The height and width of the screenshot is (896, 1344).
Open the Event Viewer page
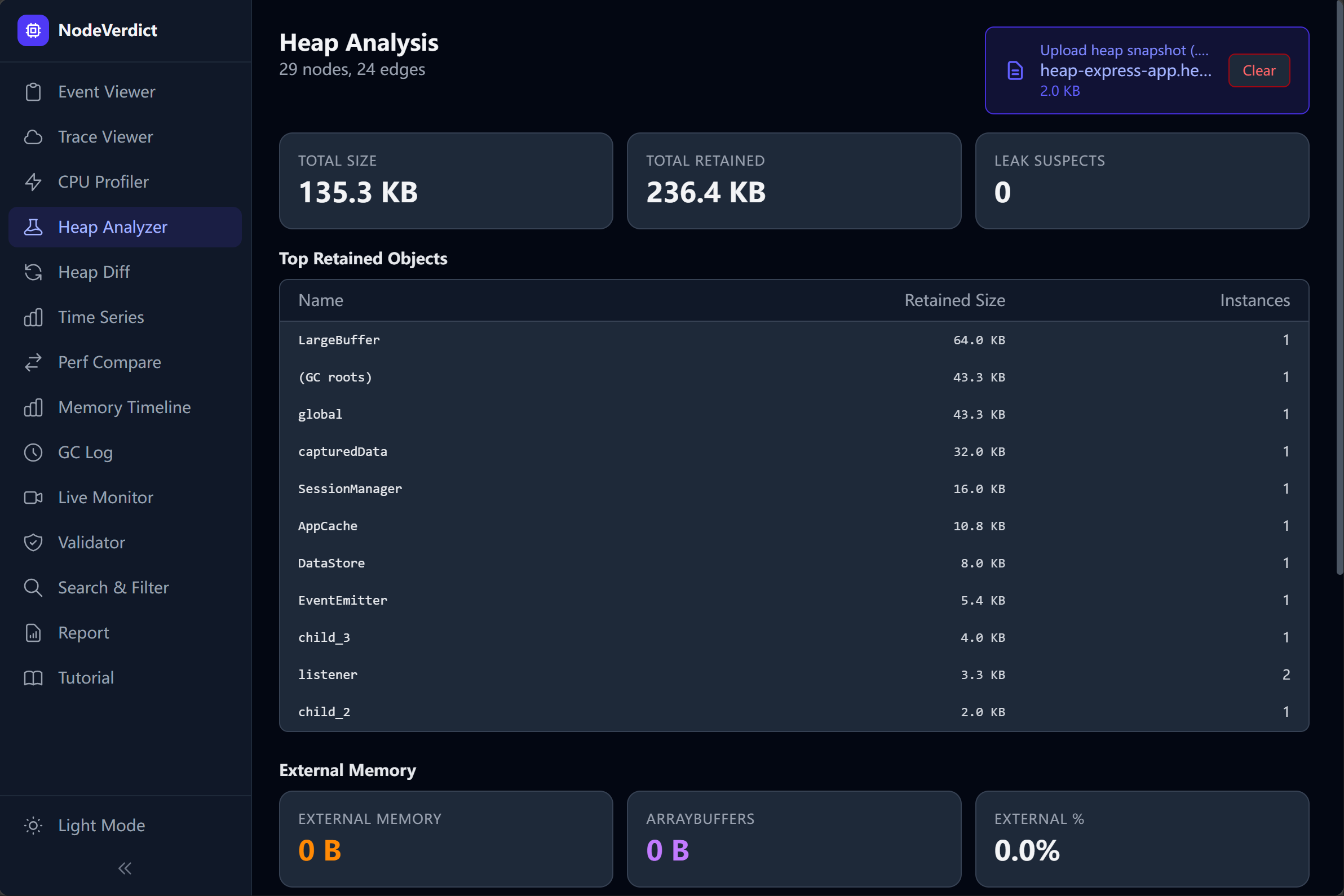coord(125,92)
